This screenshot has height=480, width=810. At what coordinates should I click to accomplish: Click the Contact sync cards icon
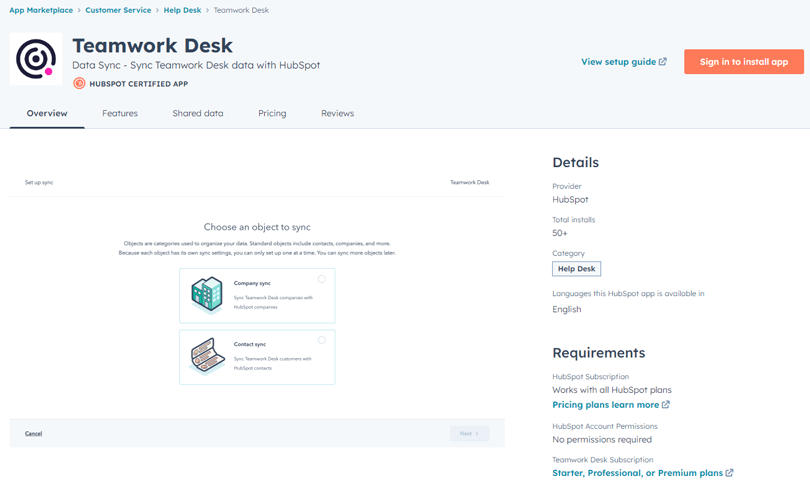click(207, 356)
